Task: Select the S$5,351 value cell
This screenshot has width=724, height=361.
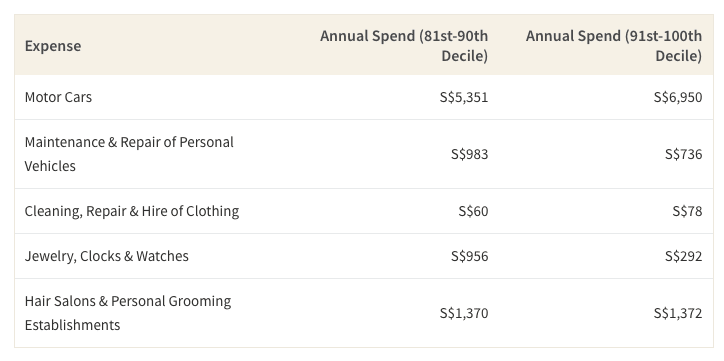Action: (x=464, y=97)
